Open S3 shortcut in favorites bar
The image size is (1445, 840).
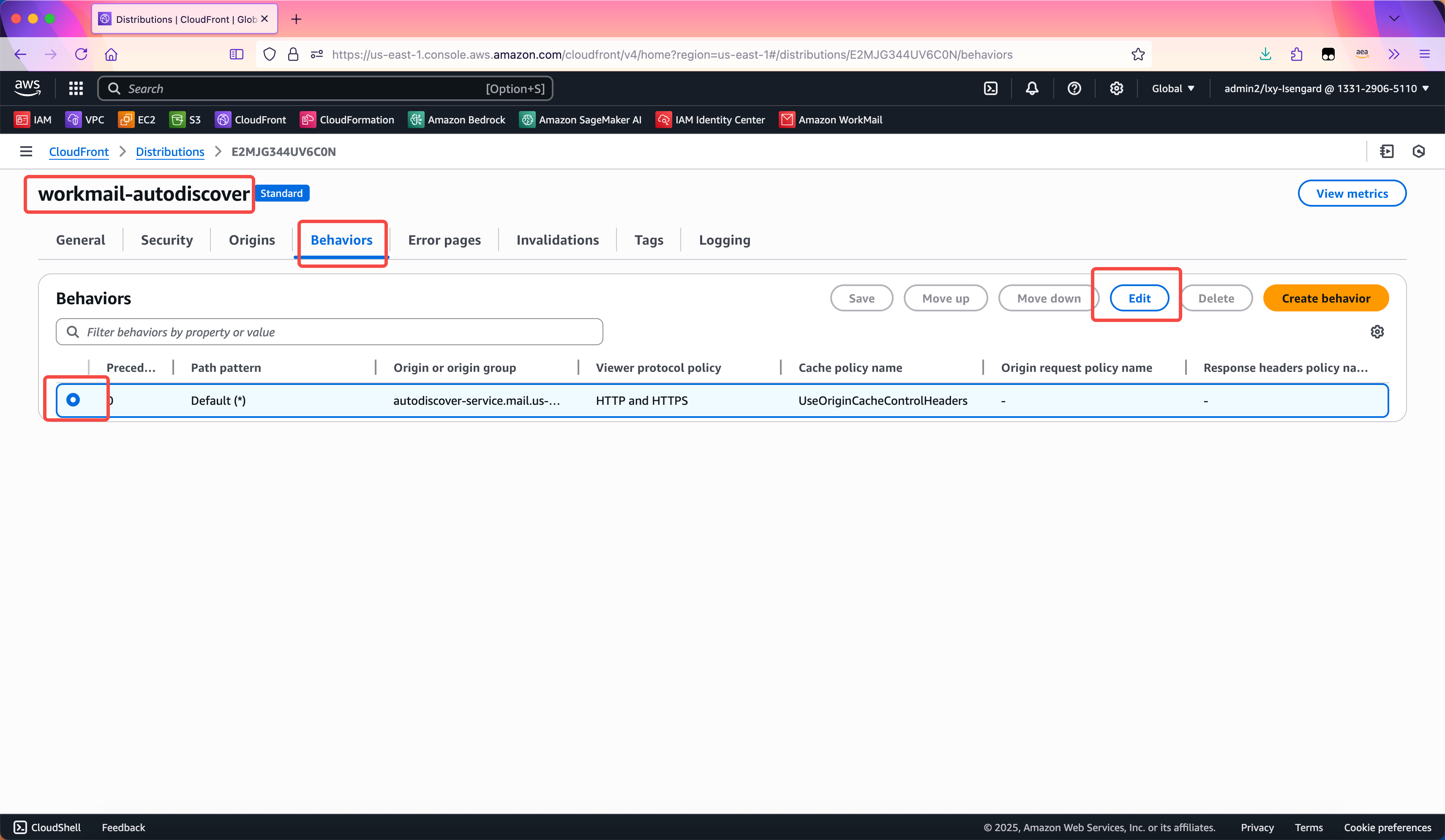185,119
